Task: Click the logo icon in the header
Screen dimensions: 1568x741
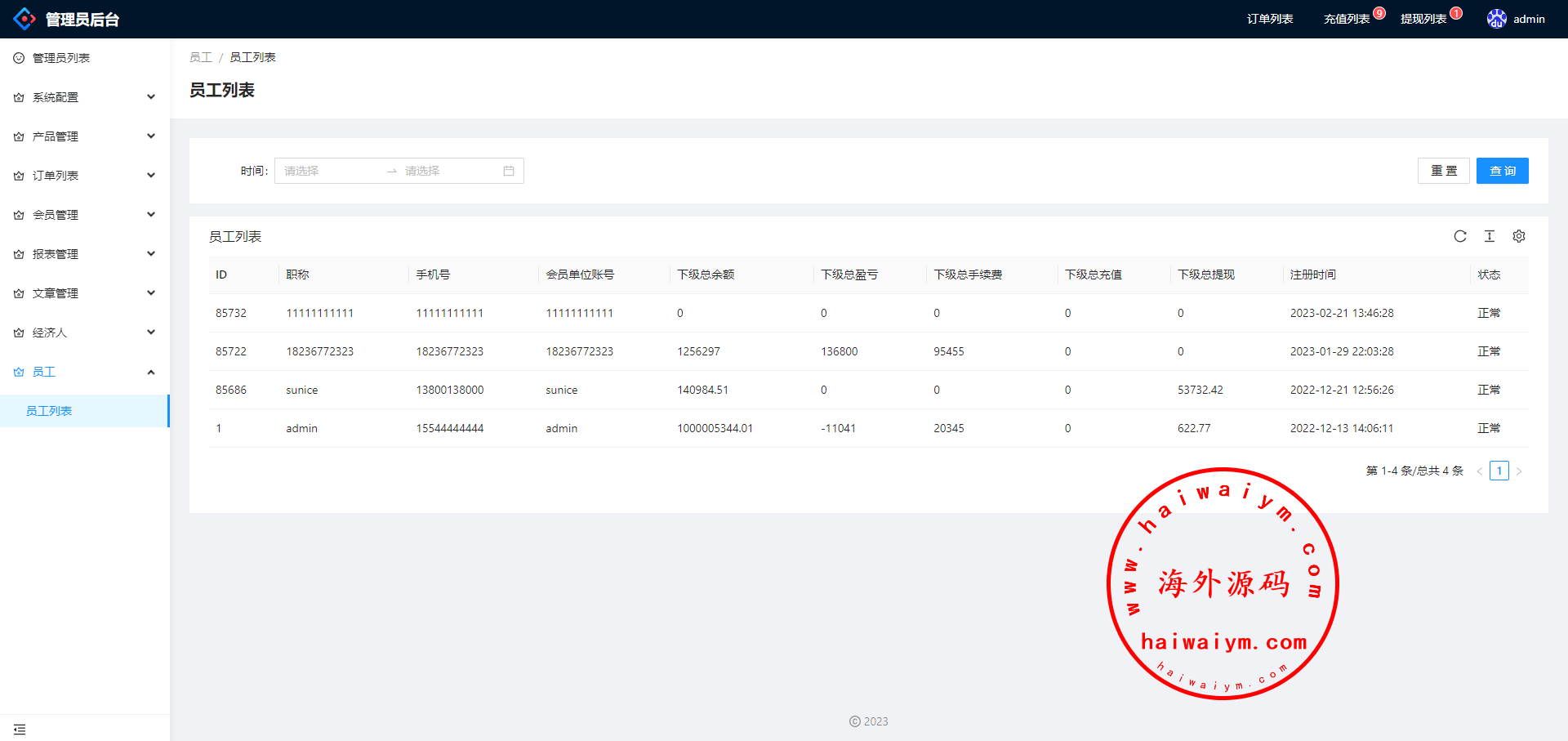Action: (24, 19)
